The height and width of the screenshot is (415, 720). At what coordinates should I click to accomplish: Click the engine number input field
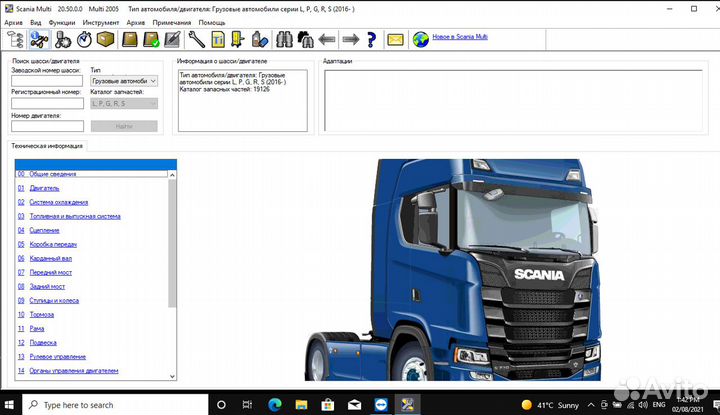coord(47,126)
